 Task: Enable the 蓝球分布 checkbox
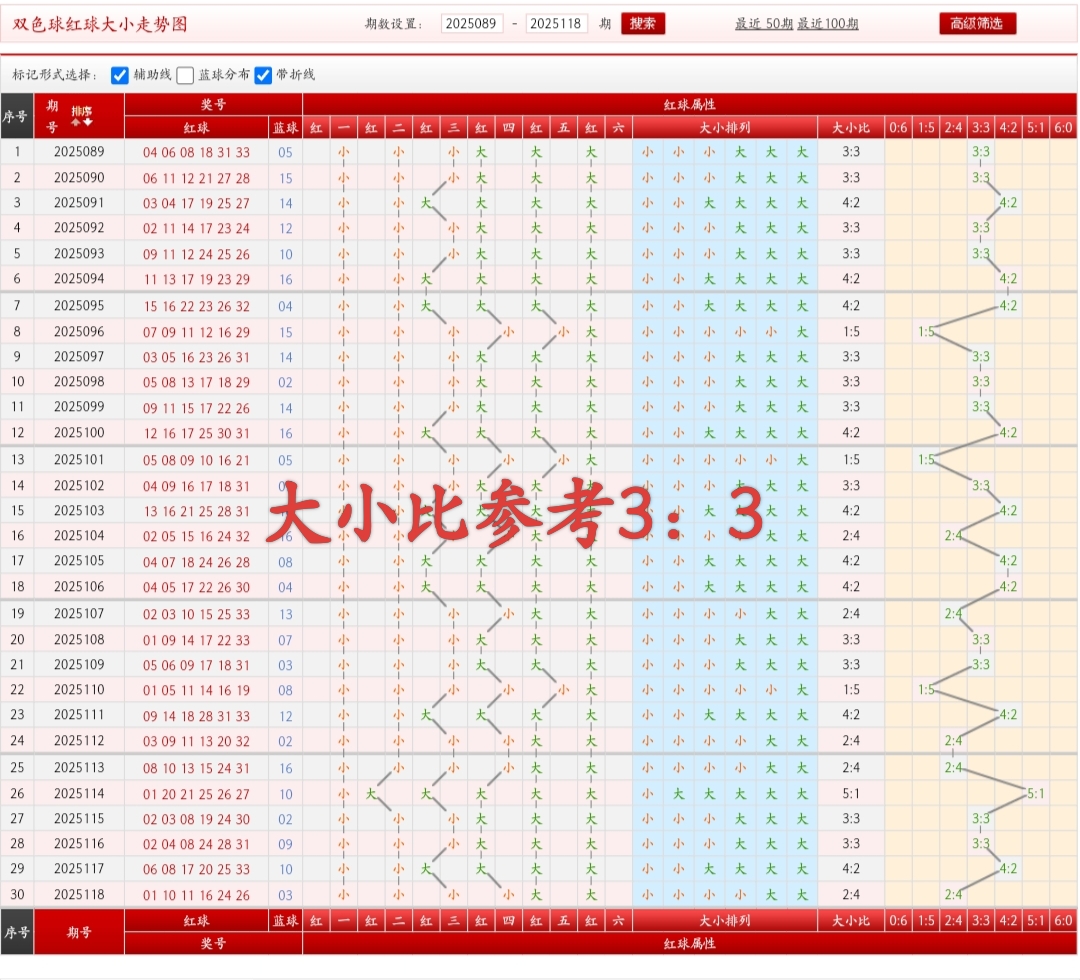point(185,73)
